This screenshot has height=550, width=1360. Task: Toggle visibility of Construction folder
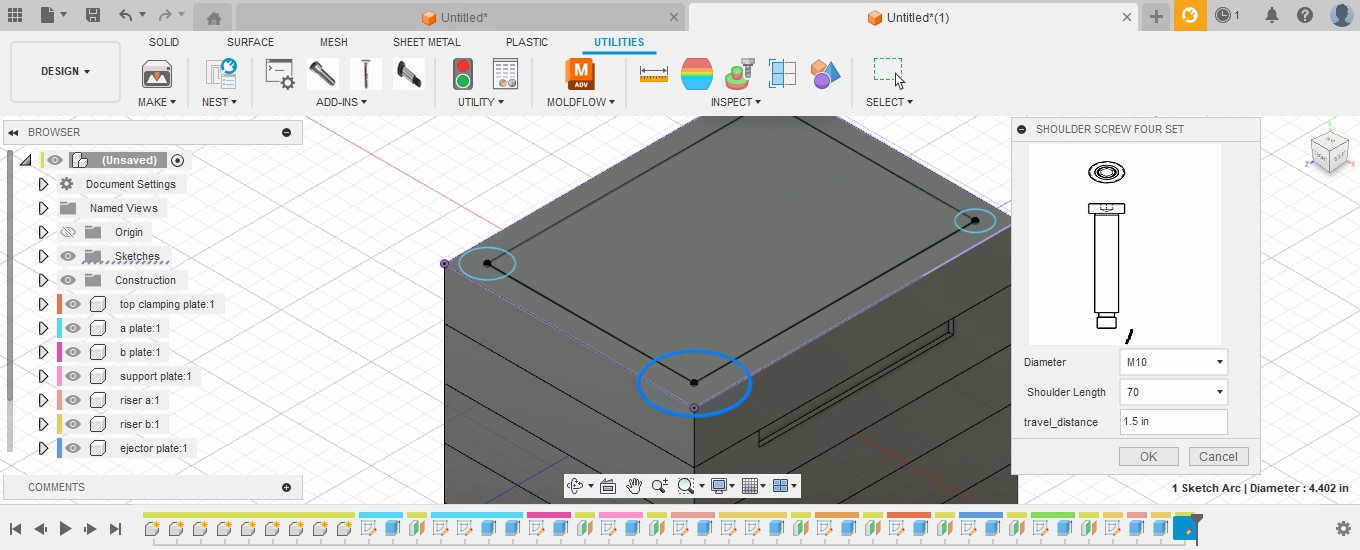click(68, 280)
